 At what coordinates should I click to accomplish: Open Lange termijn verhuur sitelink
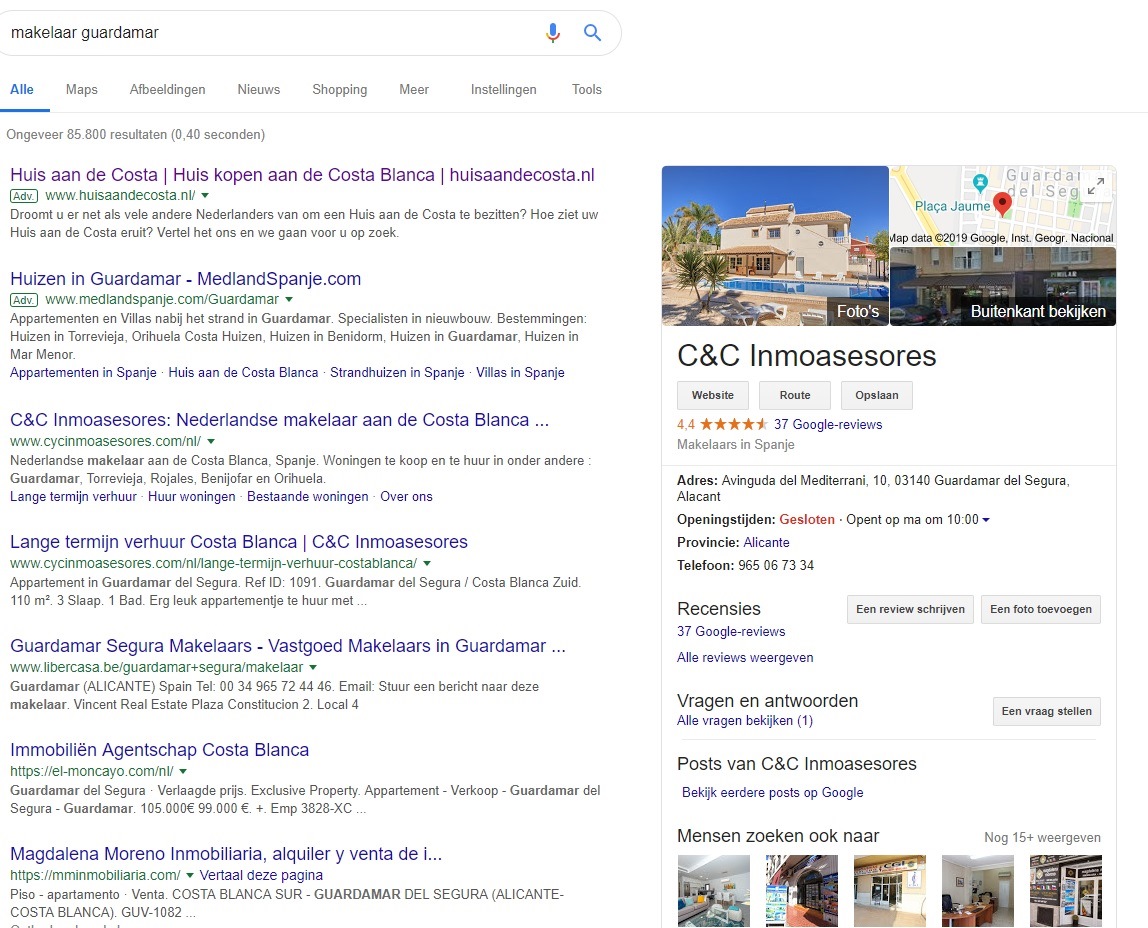tap(73, 497)
